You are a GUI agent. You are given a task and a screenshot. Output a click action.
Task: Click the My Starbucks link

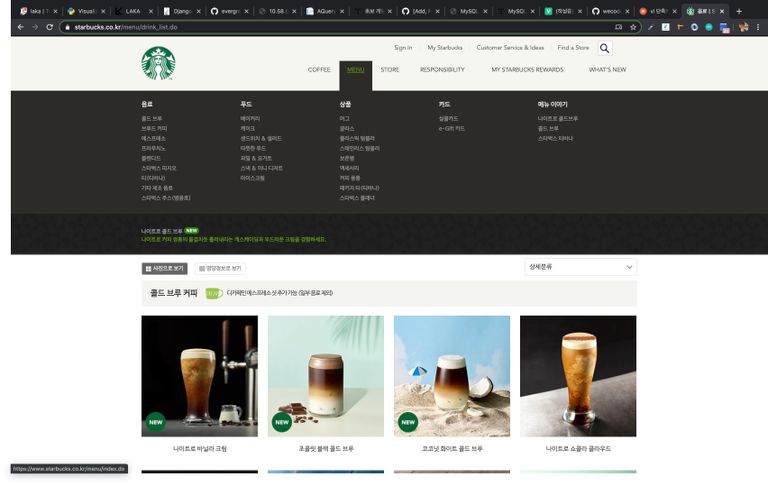point(445,48)
